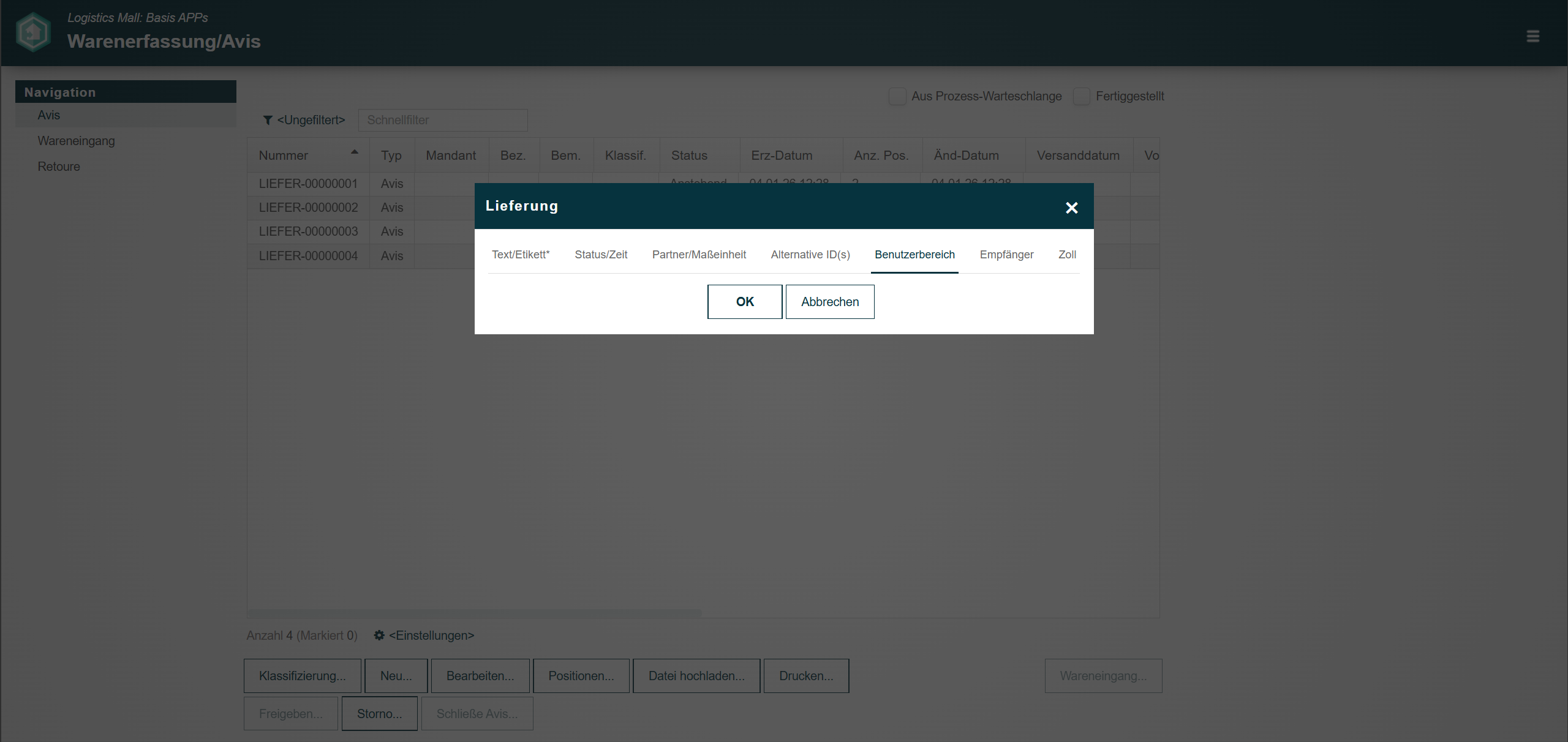Click the Storno... button

379,714
